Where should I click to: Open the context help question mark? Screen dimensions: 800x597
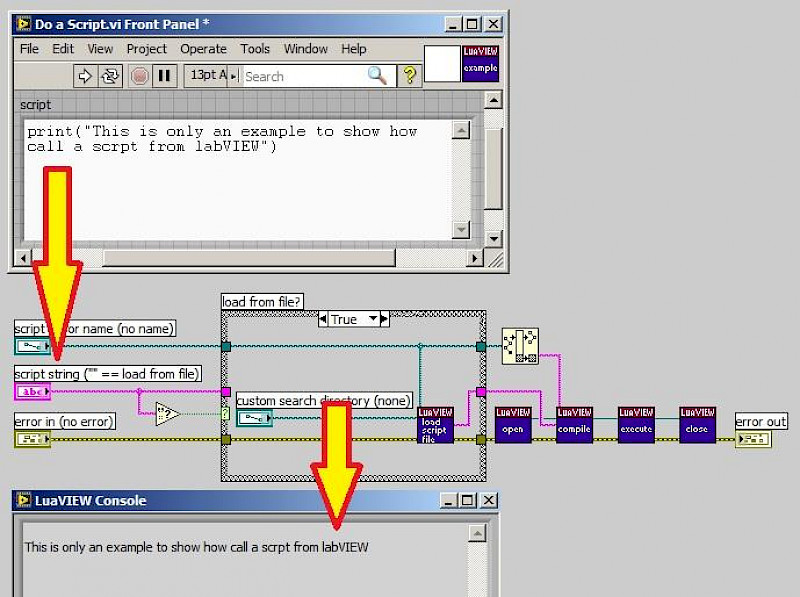pos(409,76)
